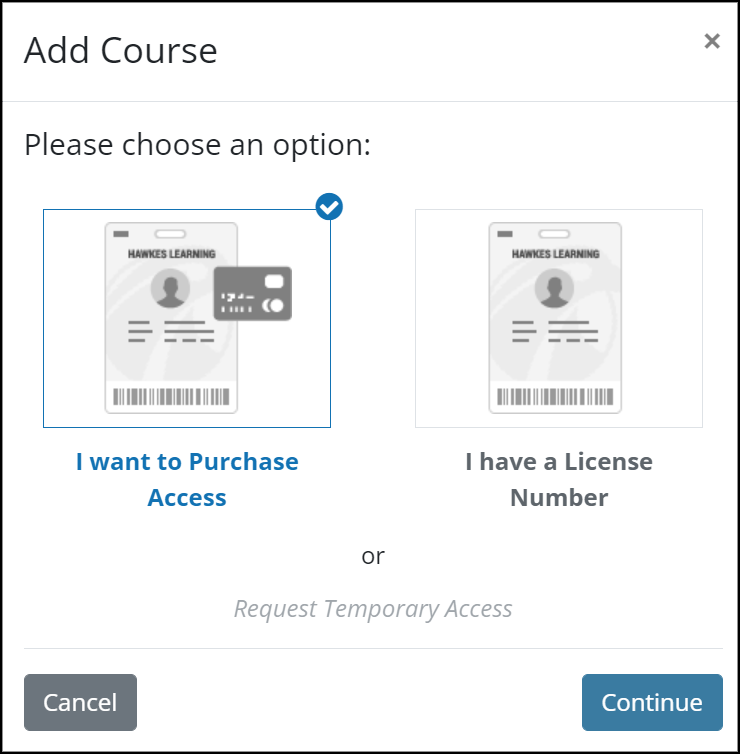
Task: Click the lanyard slot on the purchase badge
Action: [172, 233]
